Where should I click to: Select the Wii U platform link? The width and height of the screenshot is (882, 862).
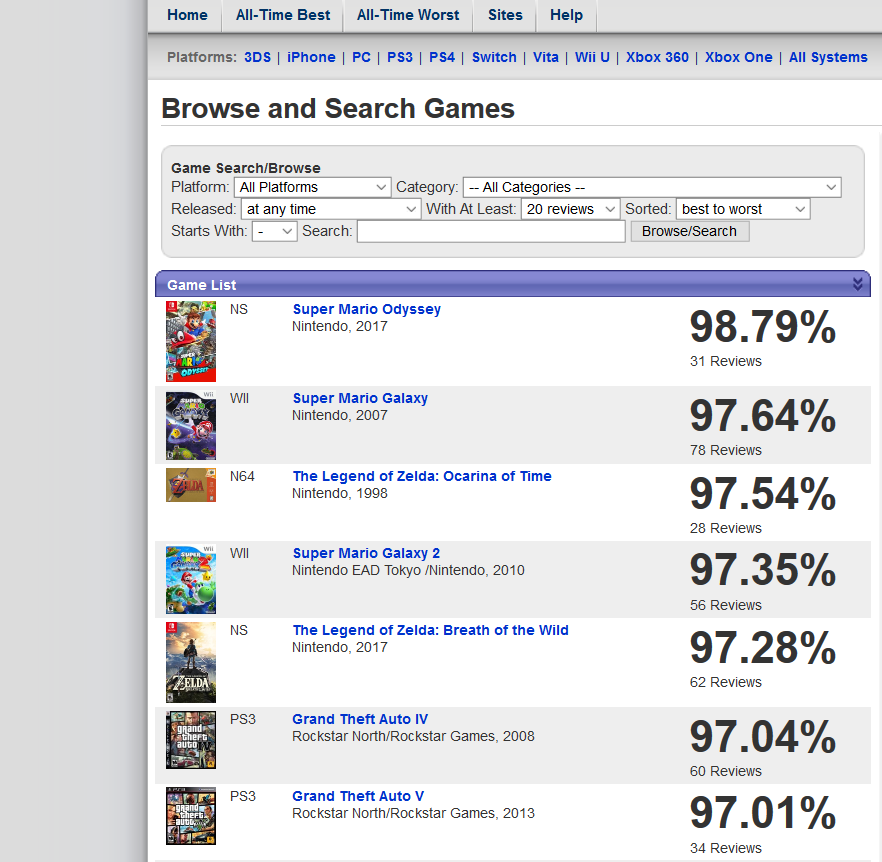tap(592, 57)
